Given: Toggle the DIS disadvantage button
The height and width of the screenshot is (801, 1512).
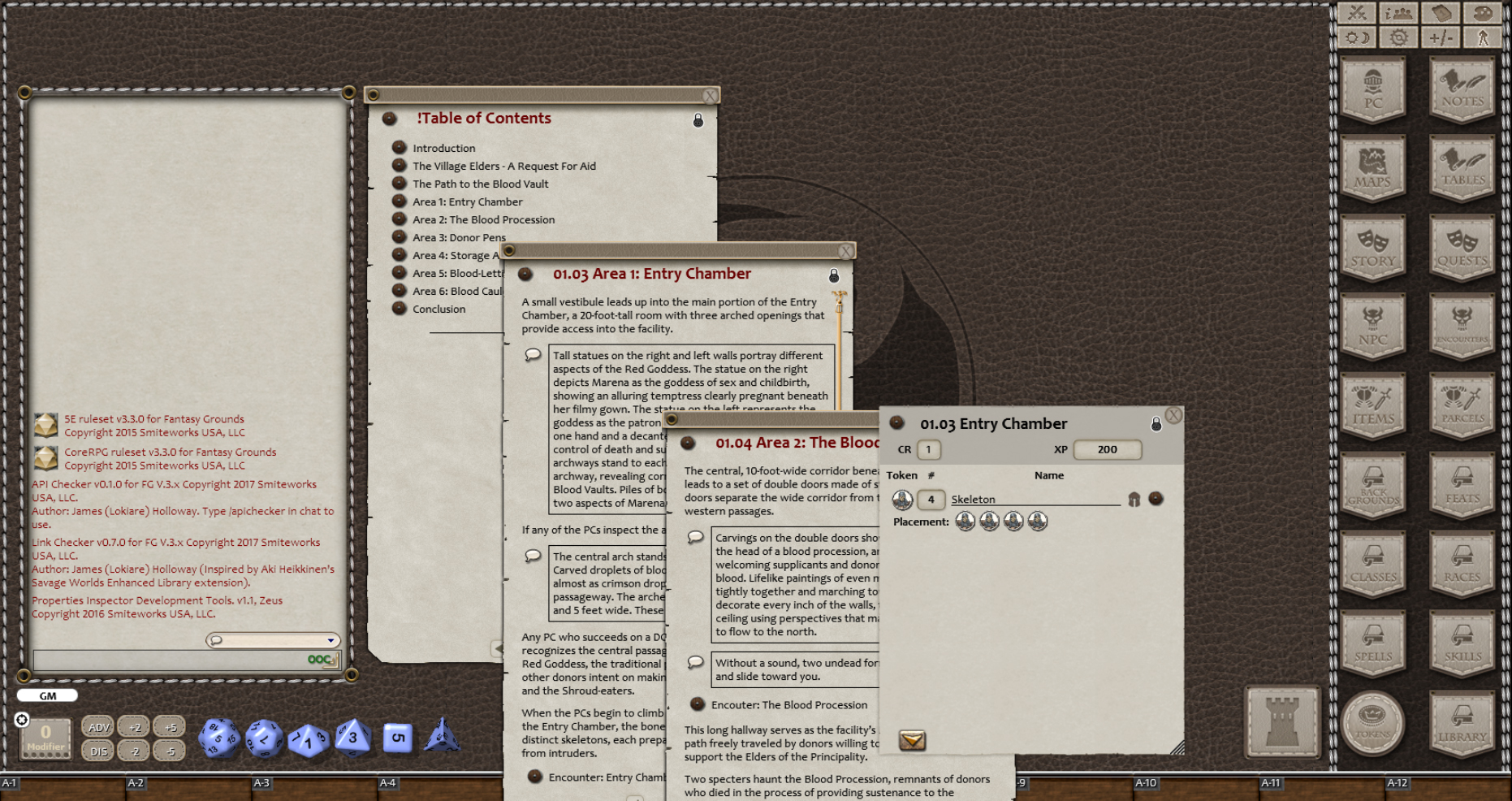Looking at the screenshot, I should pyautogui.click(x=98, y=751).
